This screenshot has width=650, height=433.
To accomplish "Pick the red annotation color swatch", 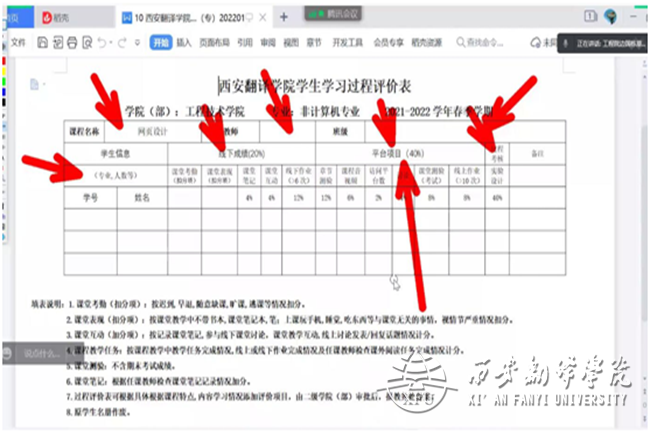I will pos(4,61).
